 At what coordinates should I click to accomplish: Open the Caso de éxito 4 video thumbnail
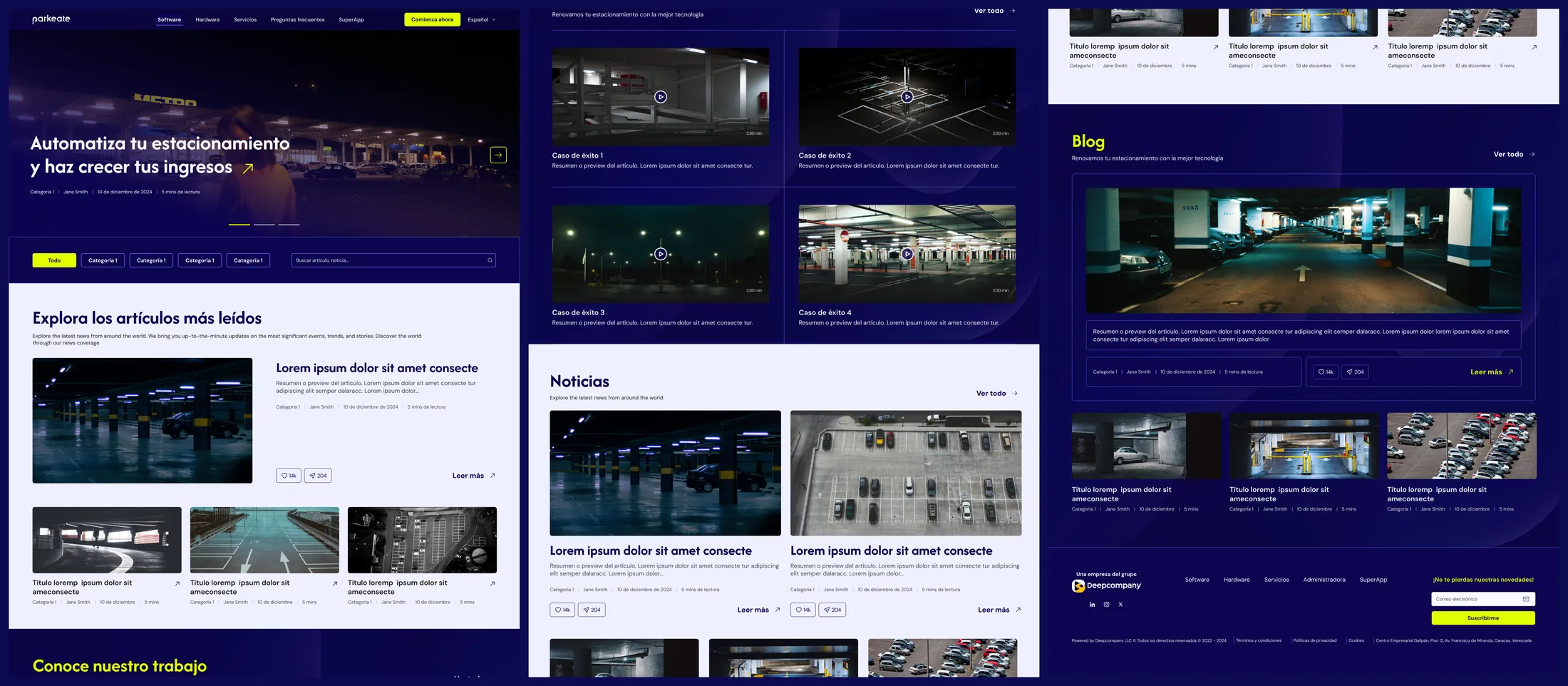coord(907,254)
